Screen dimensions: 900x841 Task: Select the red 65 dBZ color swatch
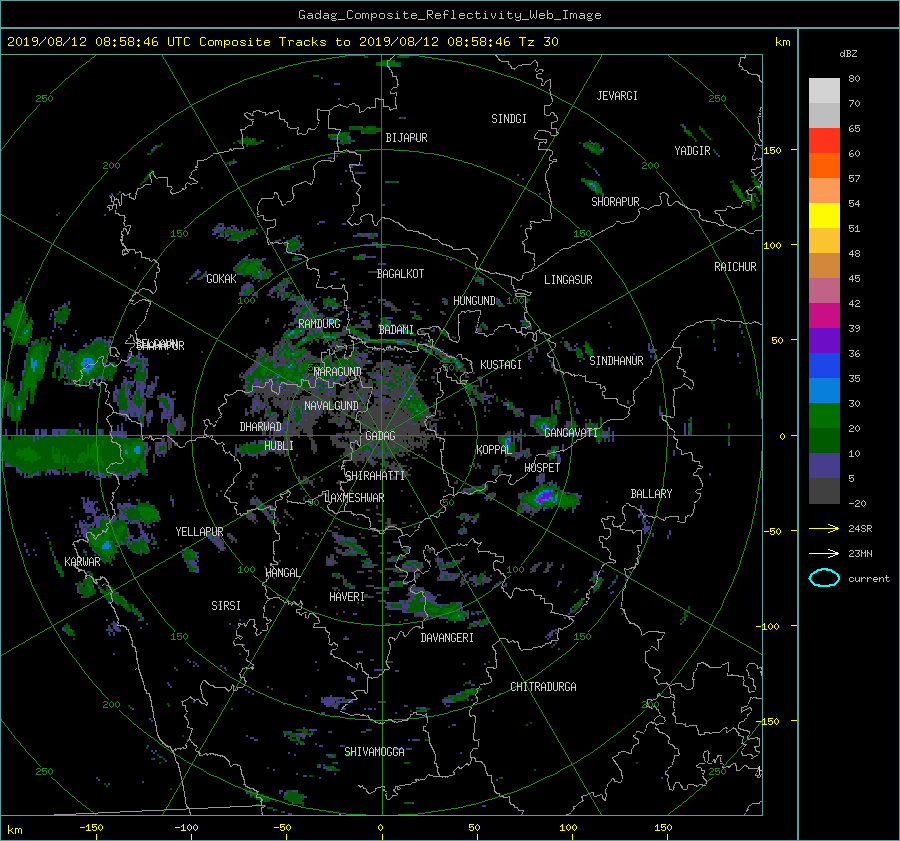tap(824, 140)
